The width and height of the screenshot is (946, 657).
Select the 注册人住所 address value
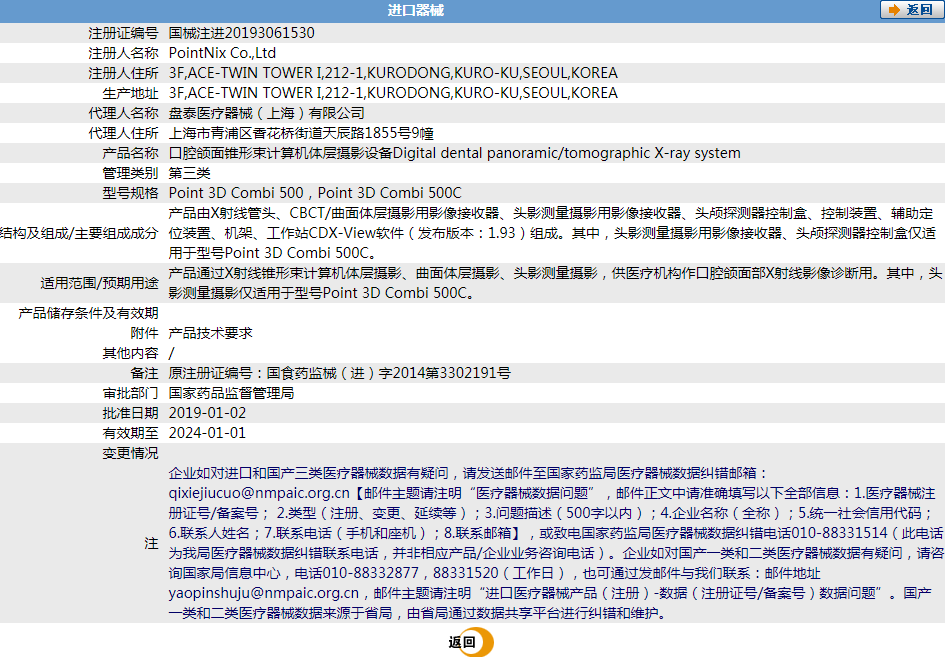click(393, 73)
